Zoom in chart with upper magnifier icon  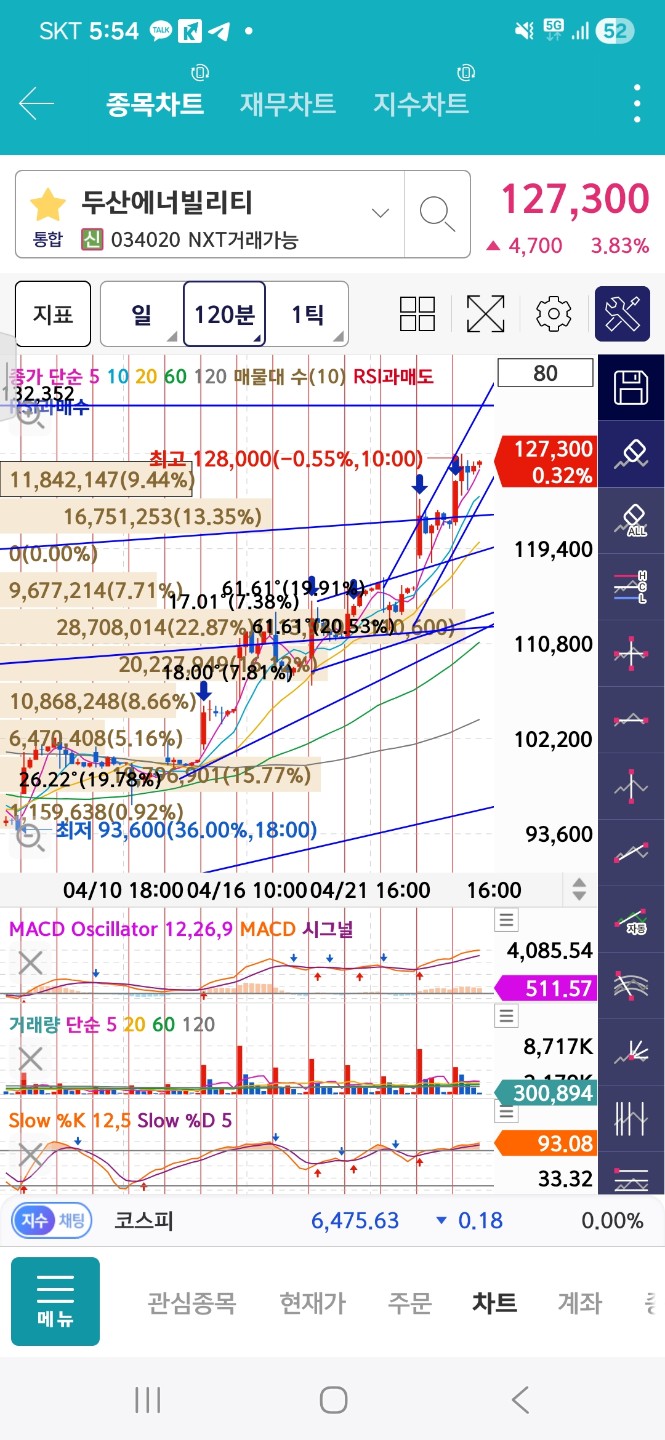point(30,416)
